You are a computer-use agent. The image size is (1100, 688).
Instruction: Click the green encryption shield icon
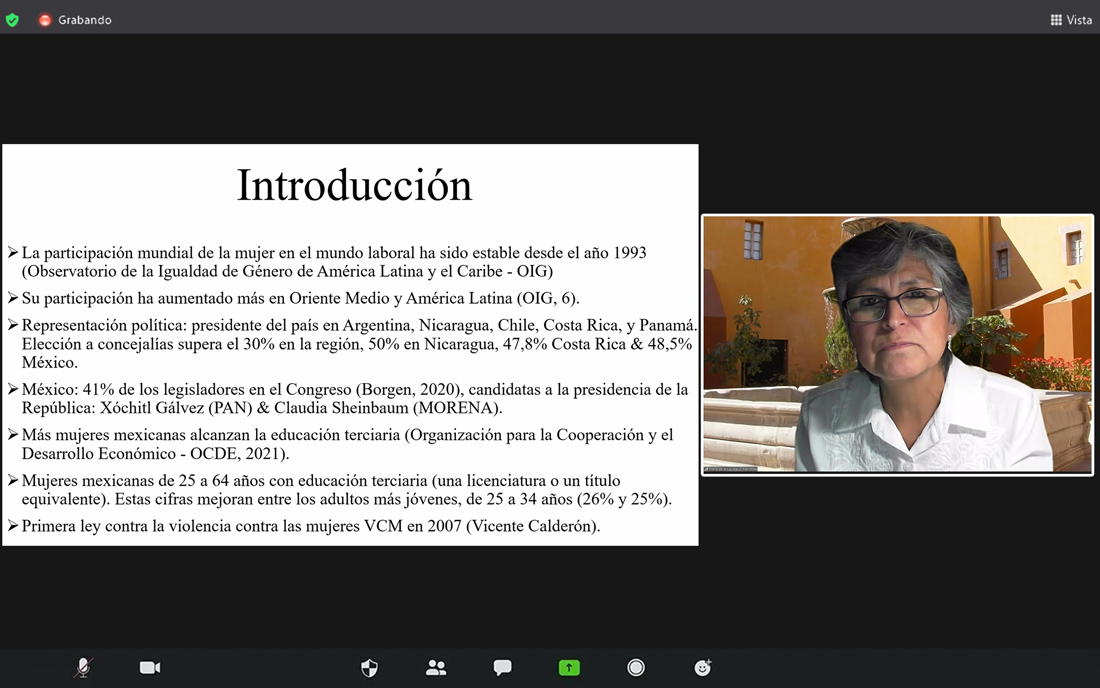coord(12,20)
